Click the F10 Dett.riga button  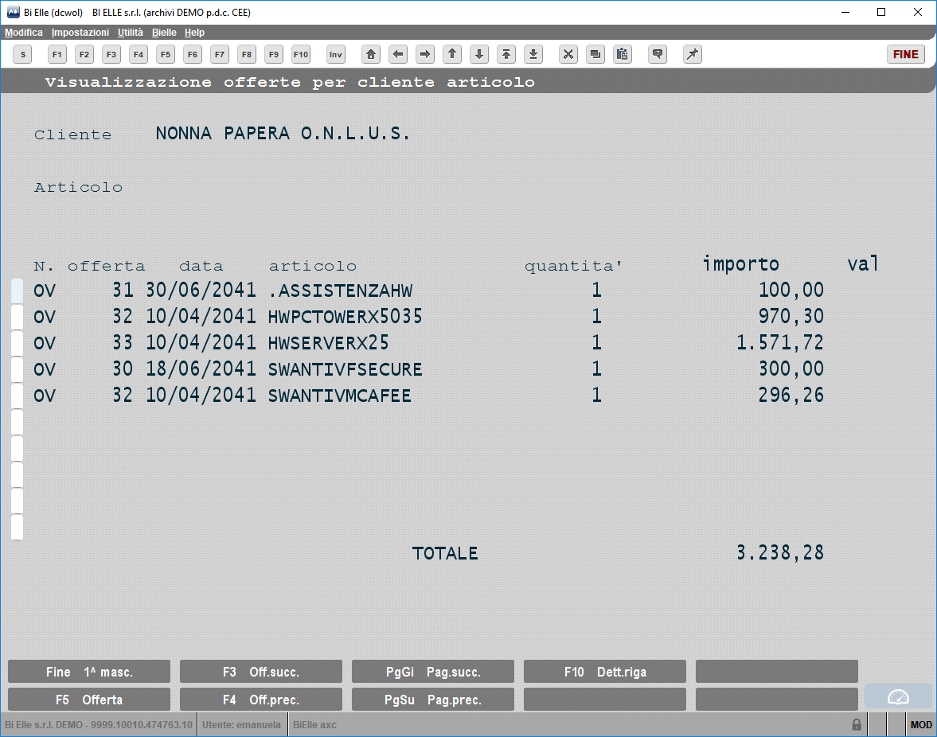coord(605,672)
